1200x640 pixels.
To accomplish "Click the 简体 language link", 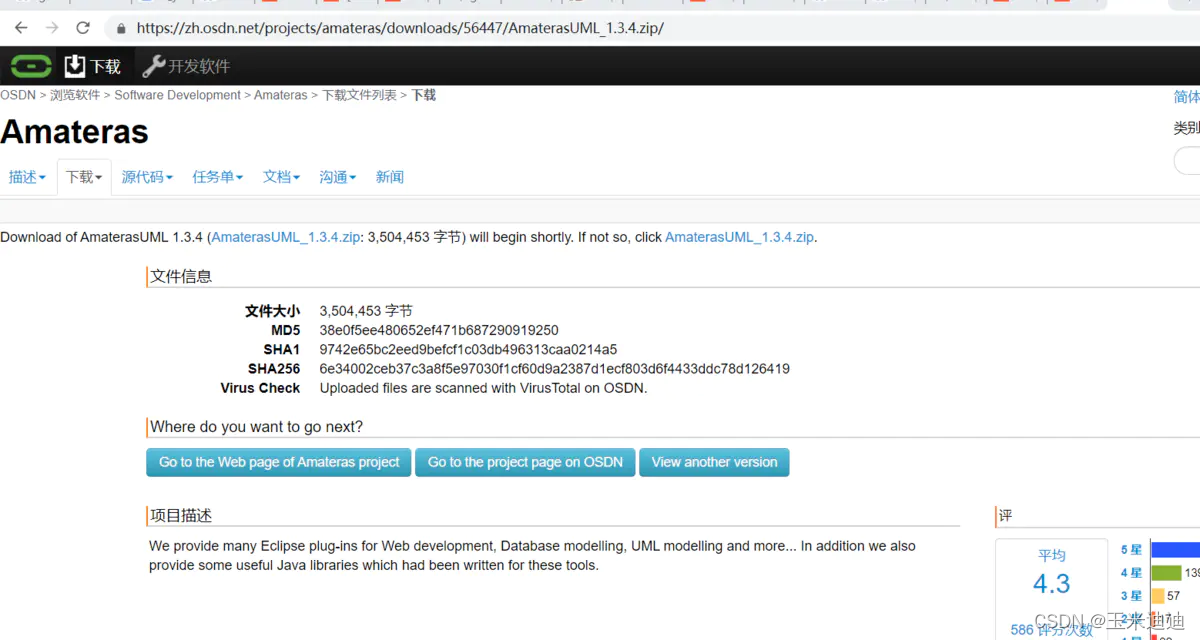I will [1187, 97].
